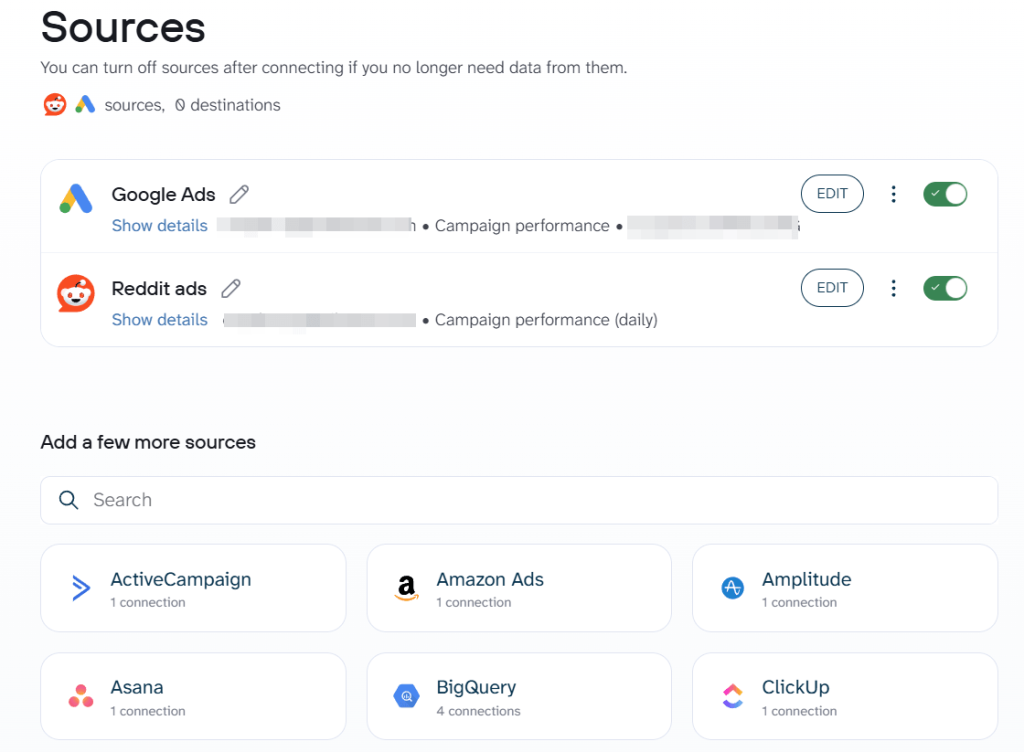Image resolution: width=1024 pixels, height=752 pixels.
Task: Select the ActiveCampaign source icon
Action: [80, 588]
